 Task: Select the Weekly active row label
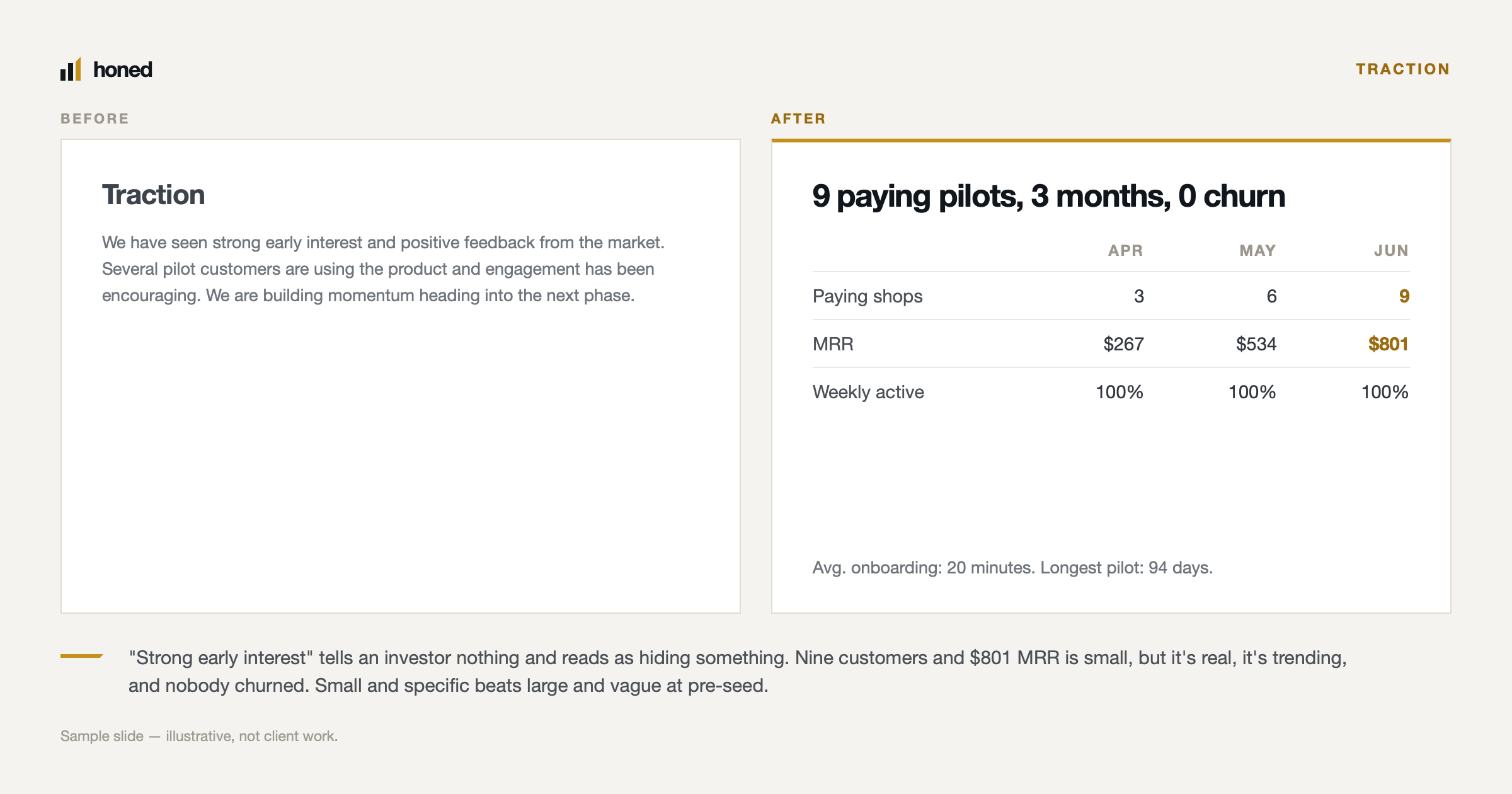(x=868, y=392)
